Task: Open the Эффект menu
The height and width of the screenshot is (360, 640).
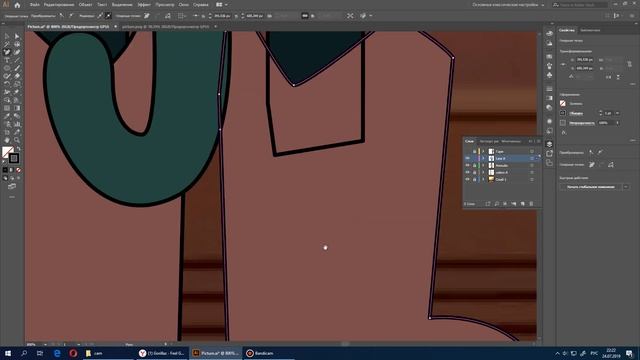Action: [x=144, y=5]
